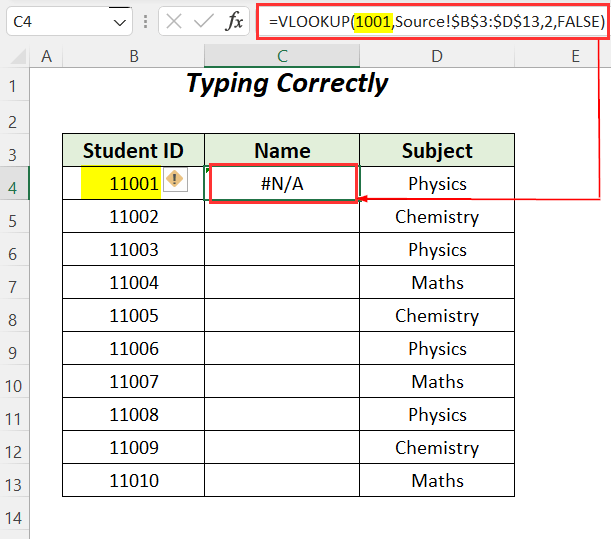
Task: Click the Name Box showing C4
Action: coord(69,21)
